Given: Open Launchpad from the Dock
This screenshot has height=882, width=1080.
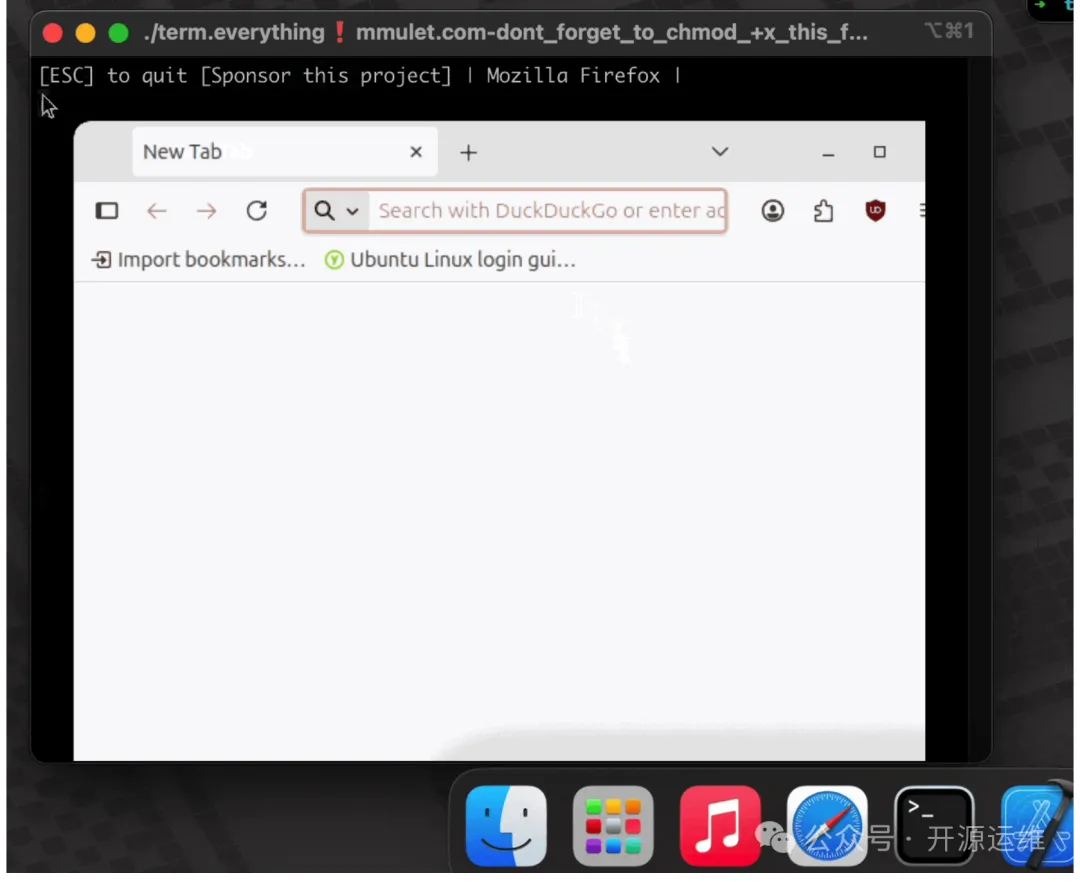Looking at the screenshot, I should tap(613, 826).
